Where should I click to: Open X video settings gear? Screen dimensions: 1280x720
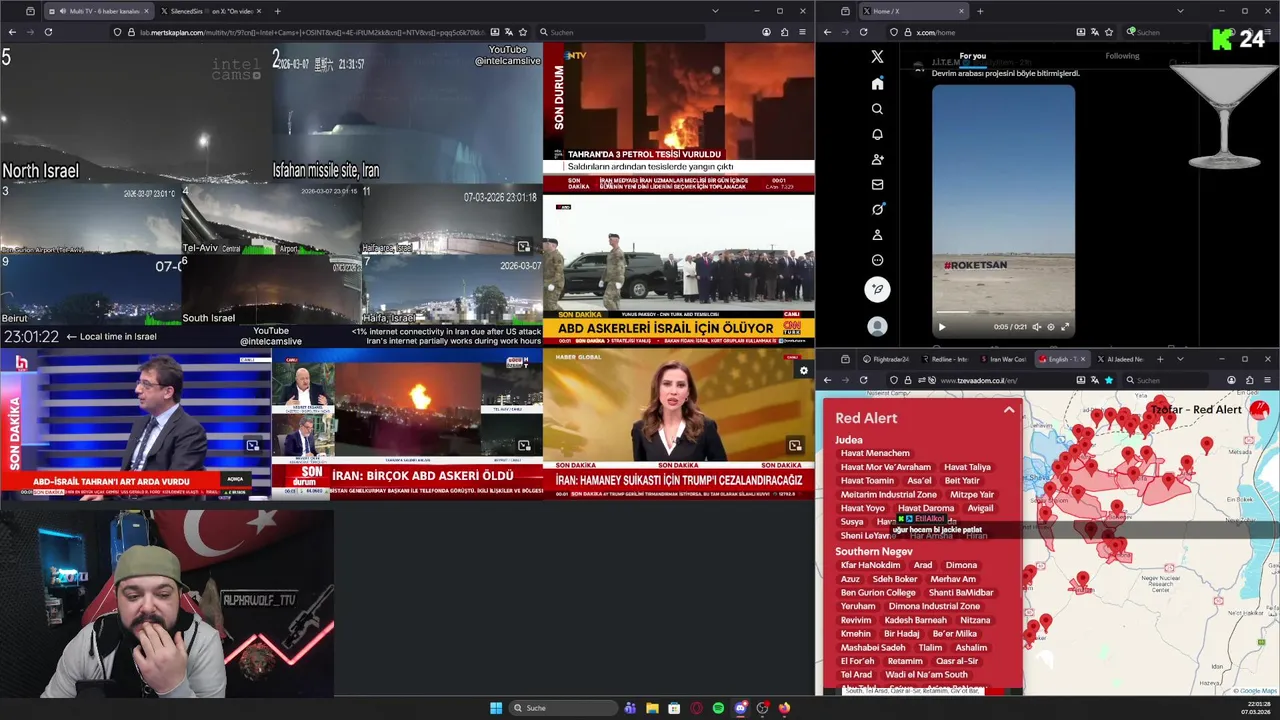pos(1050,327)
